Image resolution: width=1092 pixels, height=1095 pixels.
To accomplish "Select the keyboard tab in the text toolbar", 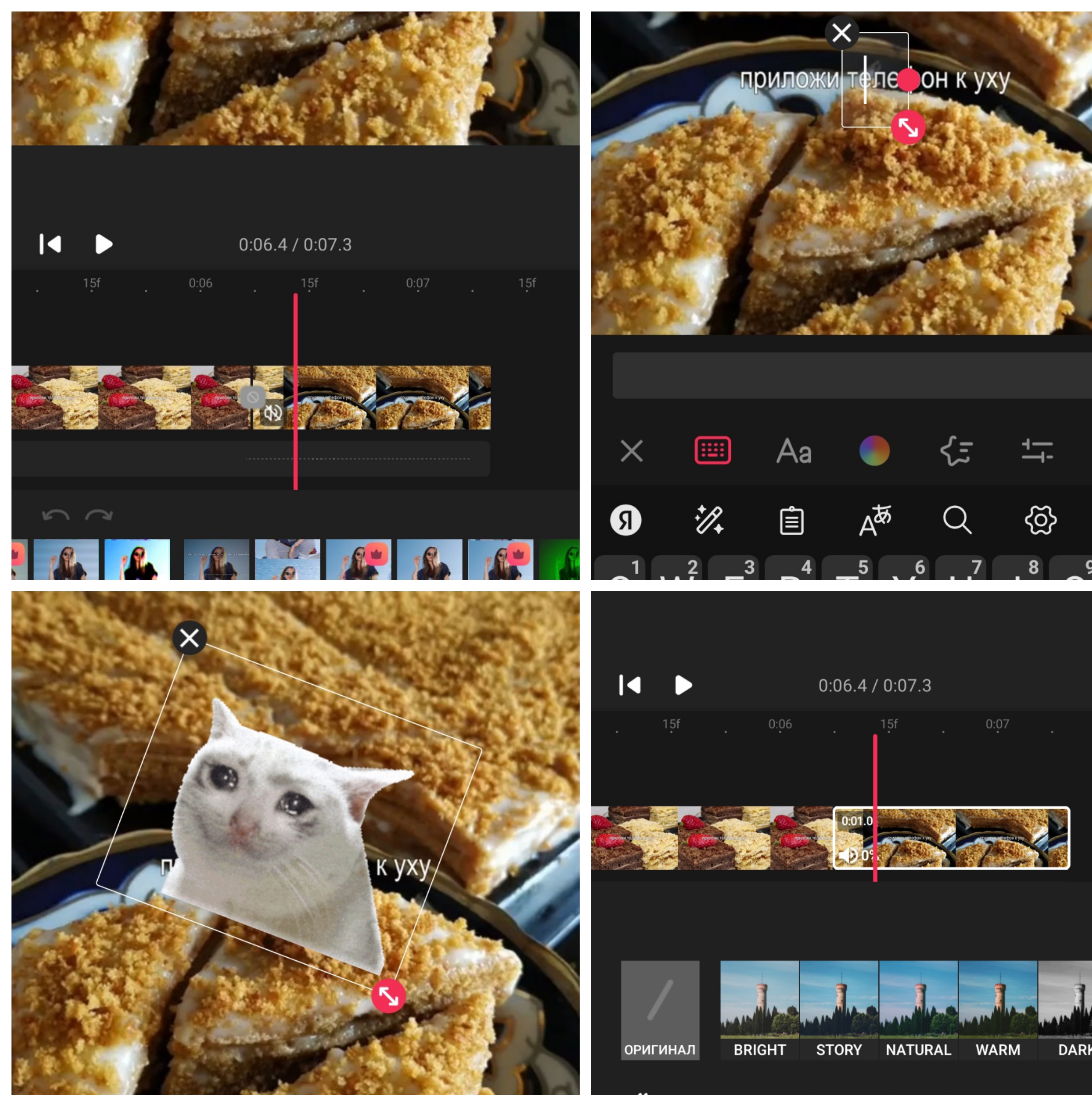I will click(x=712, y=451).
